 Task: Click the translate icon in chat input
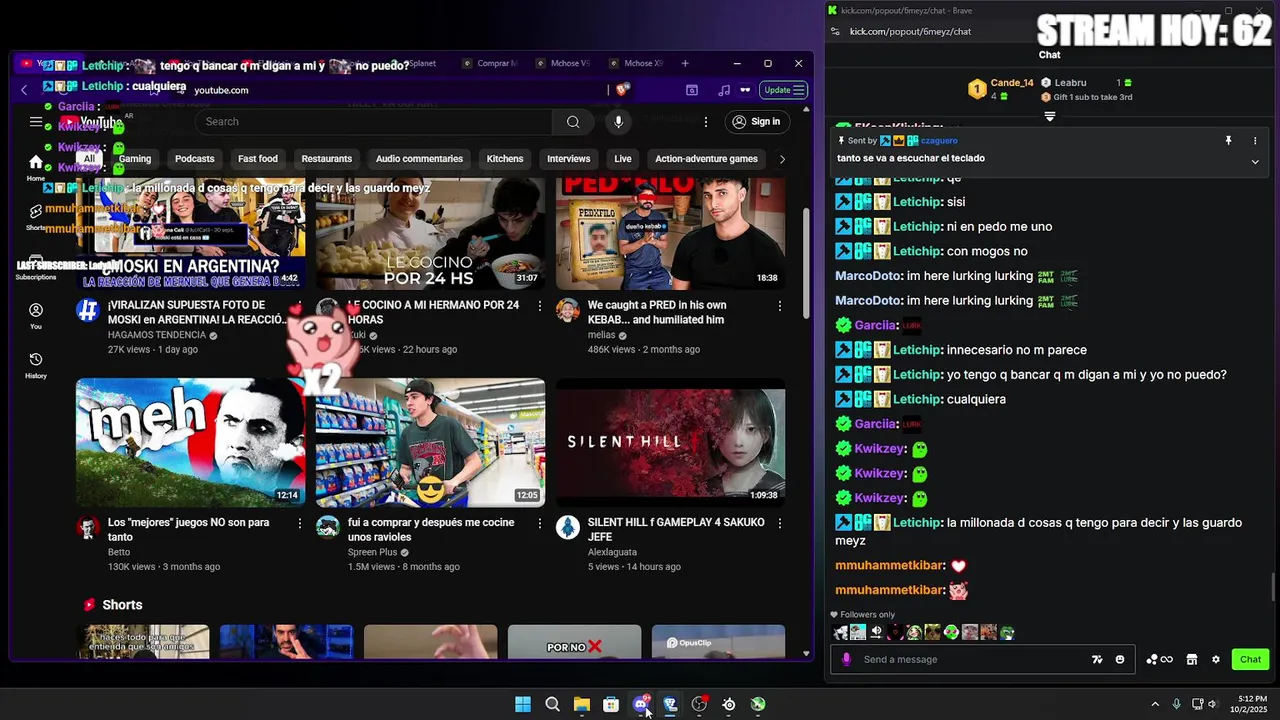pyautogui.click(x=1097, y=660)
